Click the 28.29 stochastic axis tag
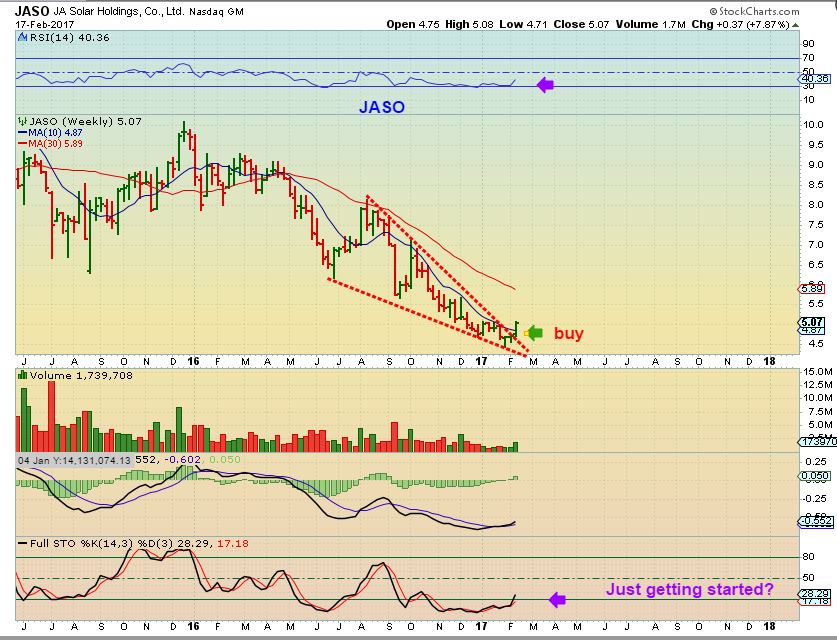837x640 pixels. 815,593
